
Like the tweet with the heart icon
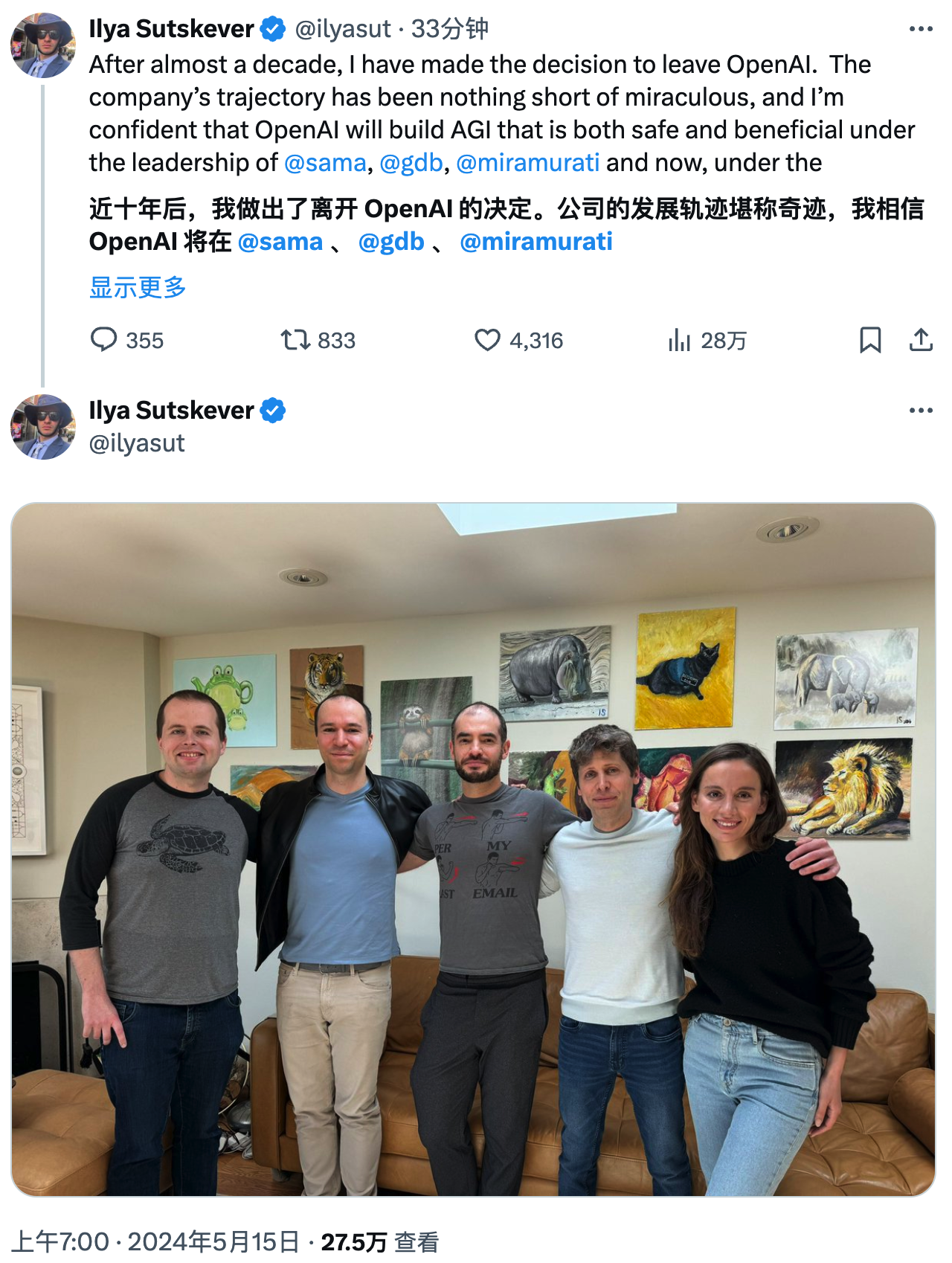click(487, 340)
